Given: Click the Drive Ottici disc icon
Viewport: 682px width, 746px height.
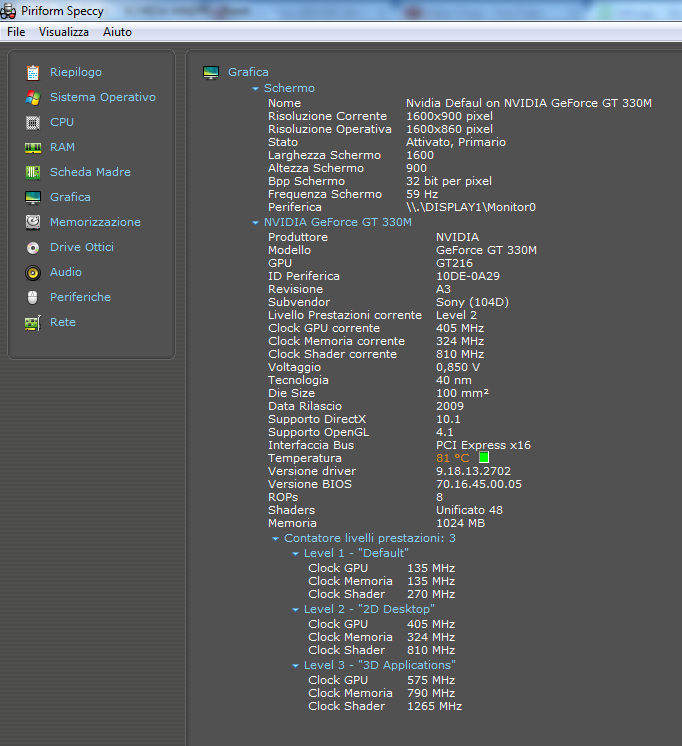Looking at the screenshot, I should coord(33,247).
